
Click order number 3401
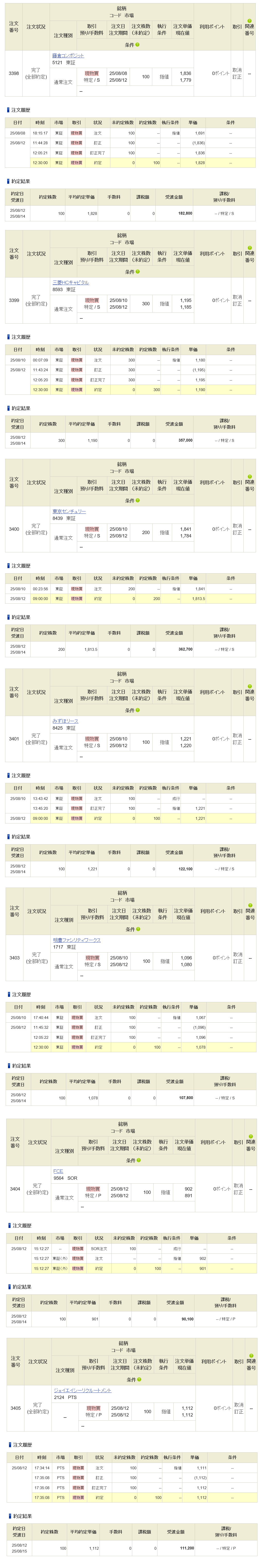click(13, 738)
